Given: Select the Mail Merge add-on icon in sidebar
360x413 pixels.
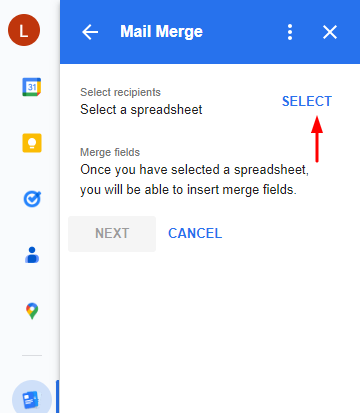Looking at the screenshot, I should coord(32,398).
